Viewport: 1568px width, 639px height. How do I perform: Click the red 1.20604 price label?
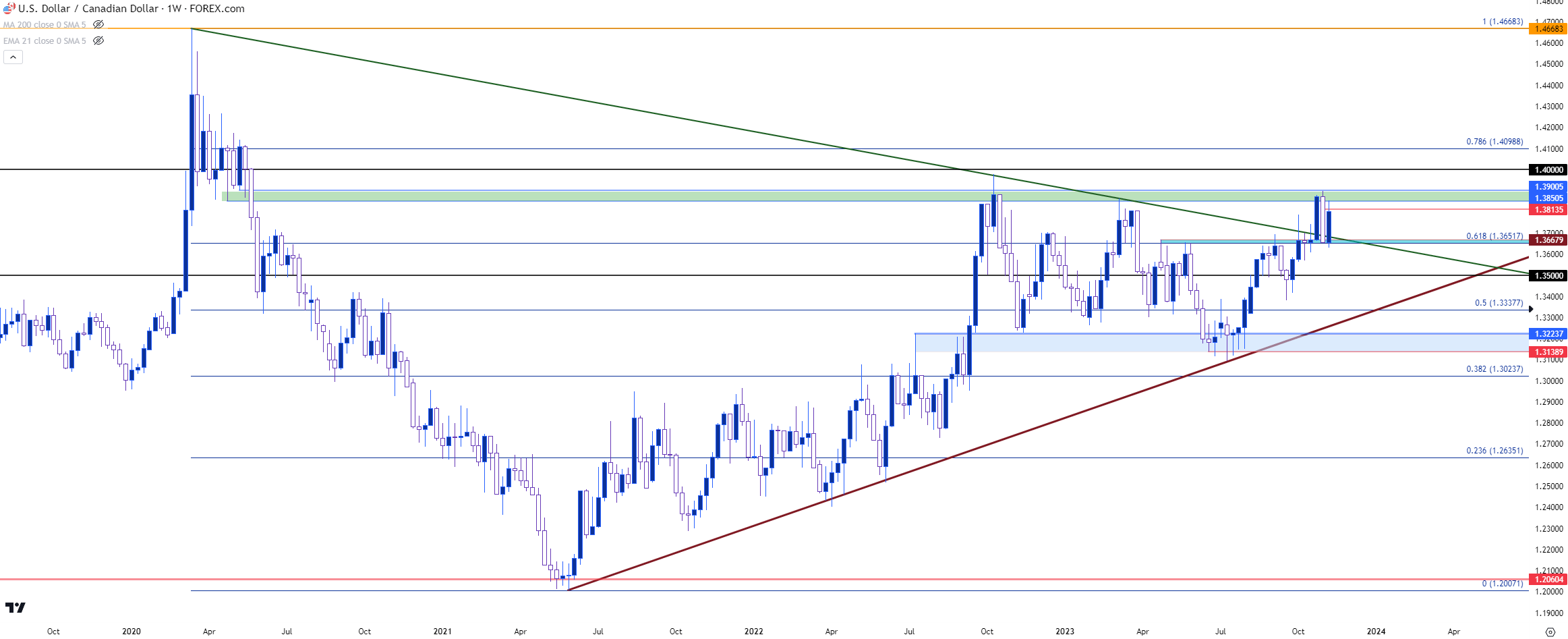1548,579
